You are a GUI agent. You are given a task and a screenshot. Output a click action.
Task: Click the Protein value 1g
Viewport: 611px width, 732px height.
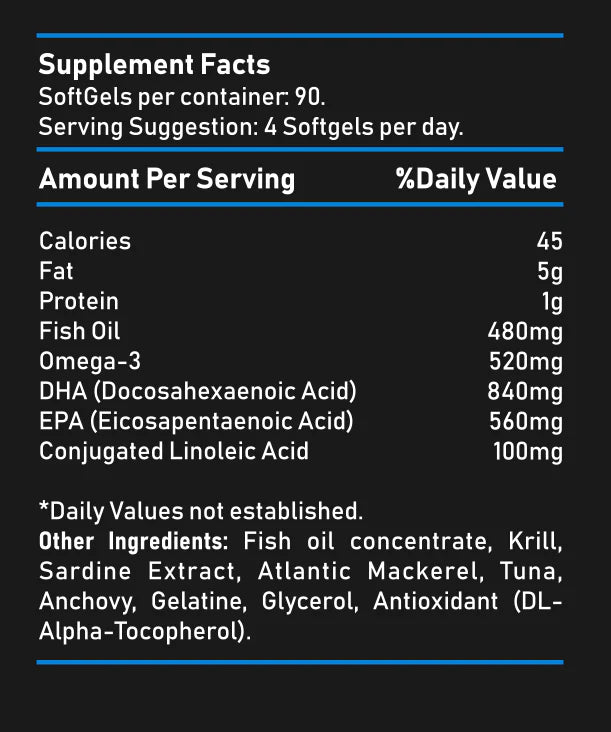coord(552,301)
